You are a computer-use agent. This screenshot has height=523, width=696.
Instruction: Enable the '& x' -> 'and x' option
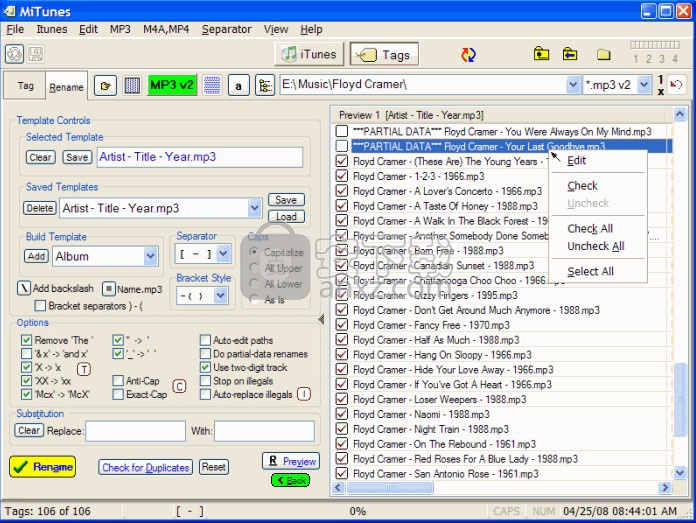coord(27,354)
